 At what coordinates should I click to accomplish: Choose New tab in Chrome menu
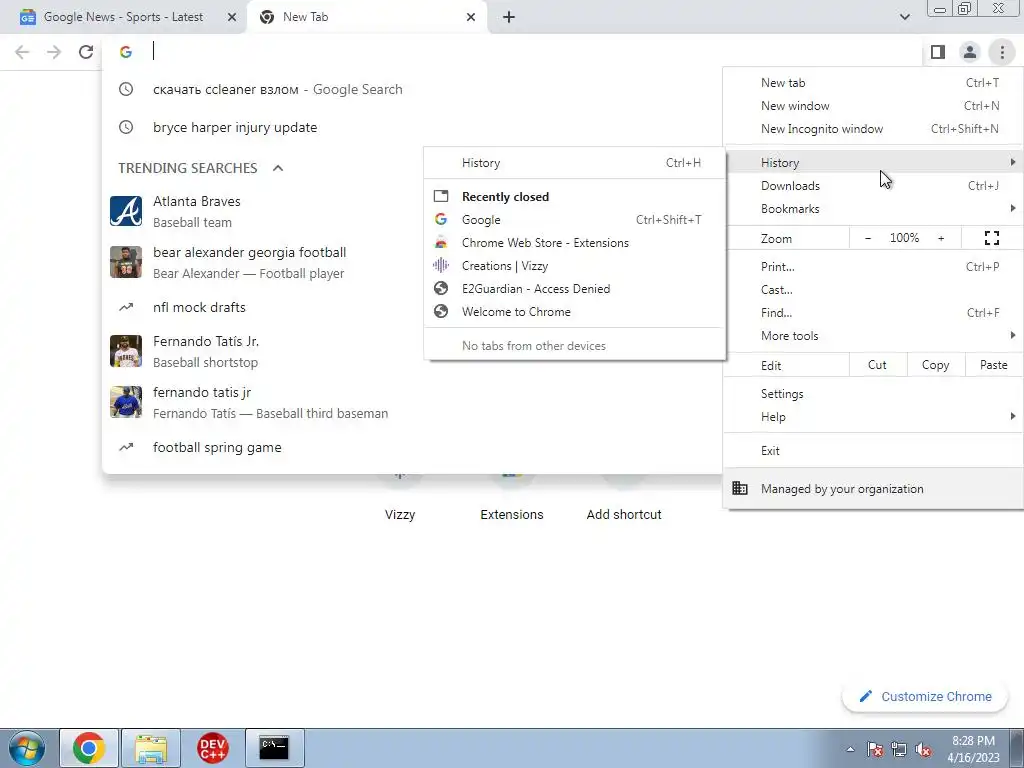tap(873, 83)
